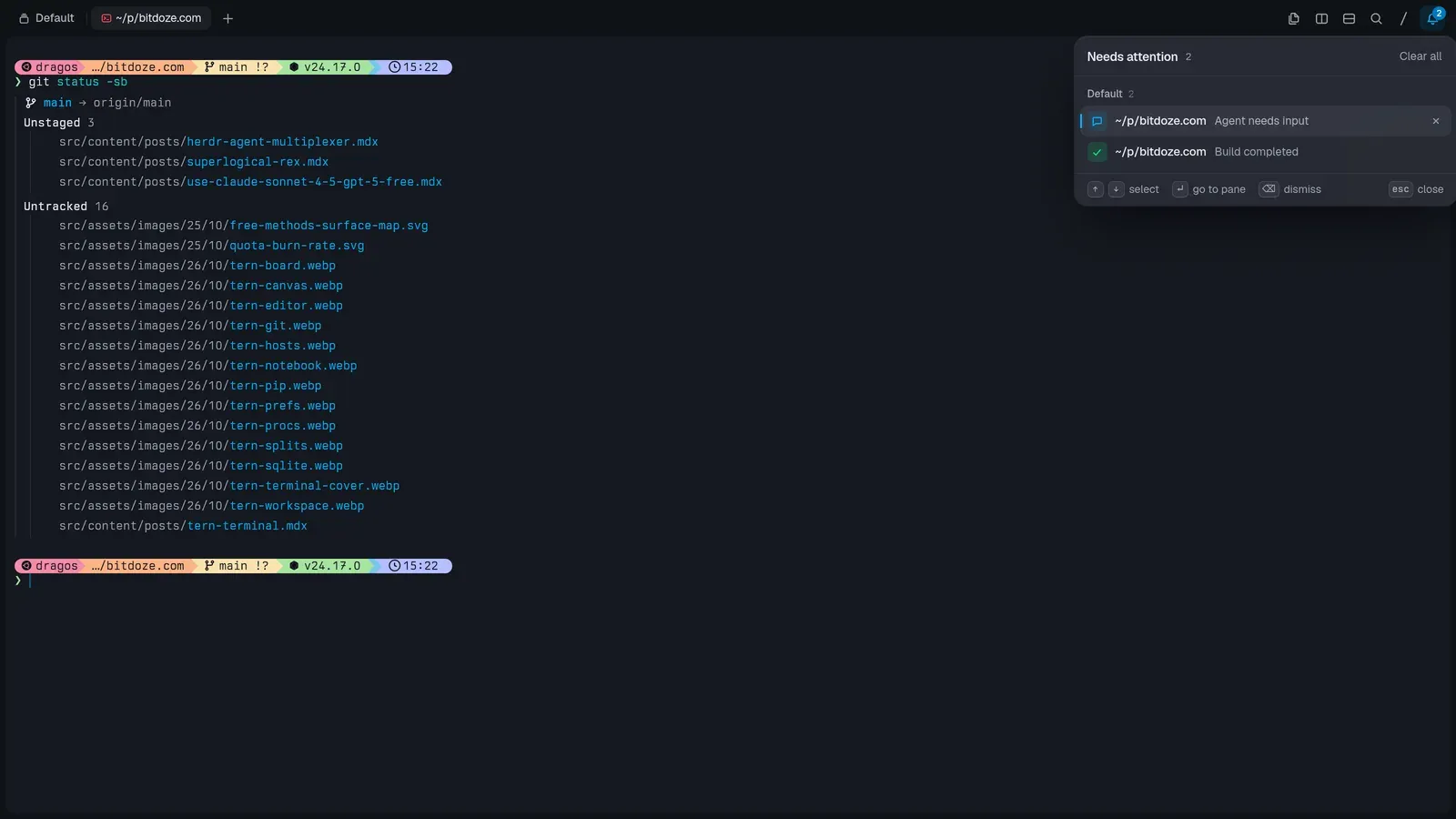Click file use-claude-sonnet-4-5-gpt-5-free.mdx

click(x=314, y=182)
